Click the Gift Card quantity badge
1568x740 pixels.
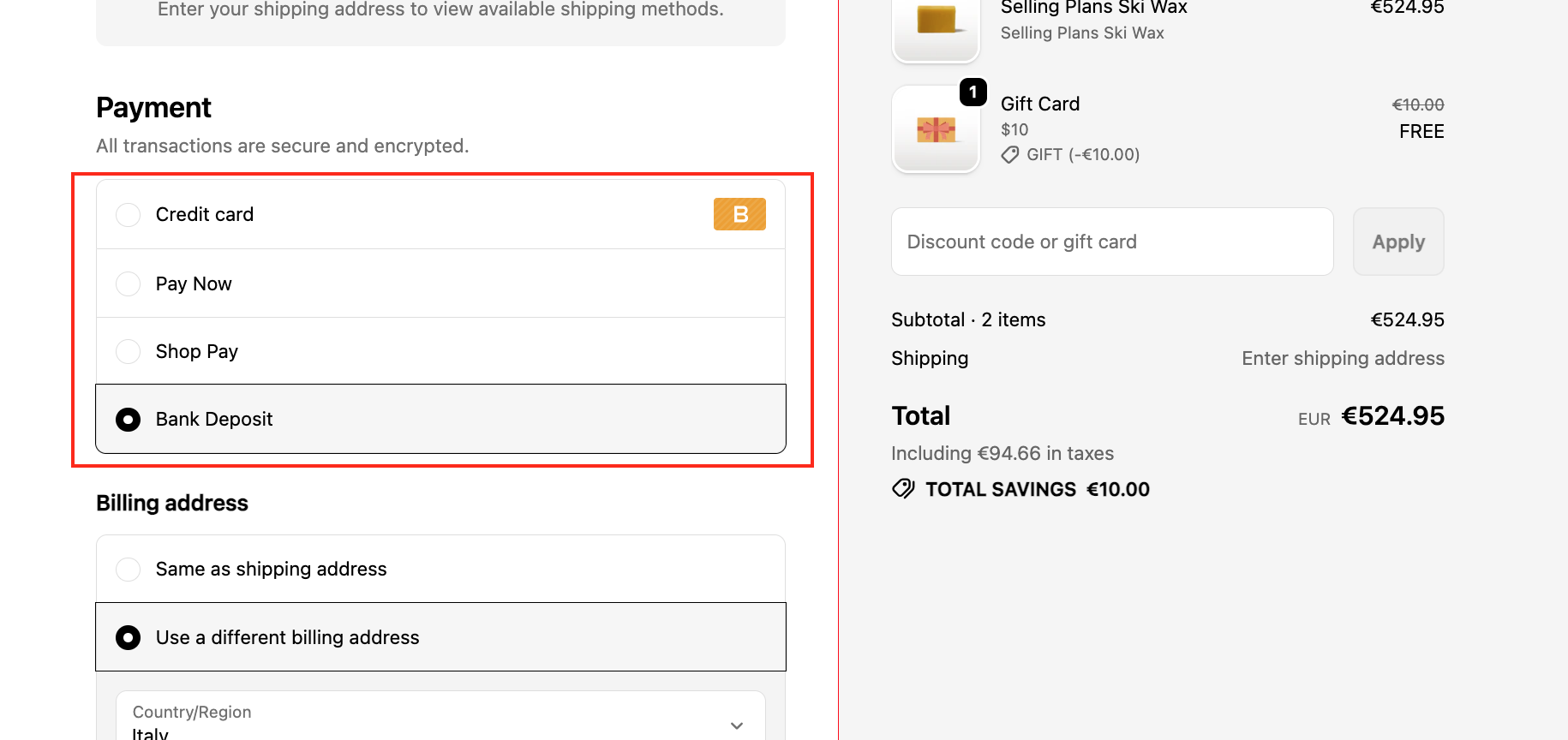coord(973,92)
